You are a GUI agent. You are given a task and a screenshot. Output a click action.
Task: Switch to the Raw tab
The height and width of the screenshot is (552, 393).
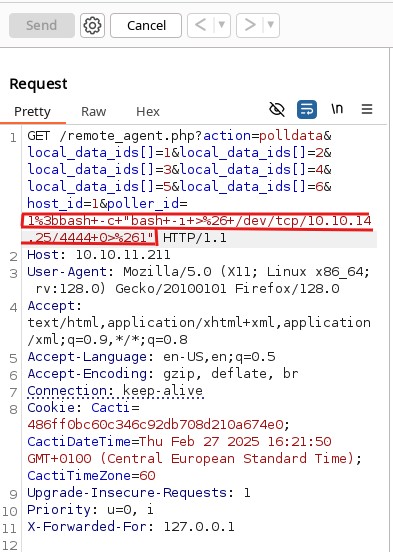93,112
